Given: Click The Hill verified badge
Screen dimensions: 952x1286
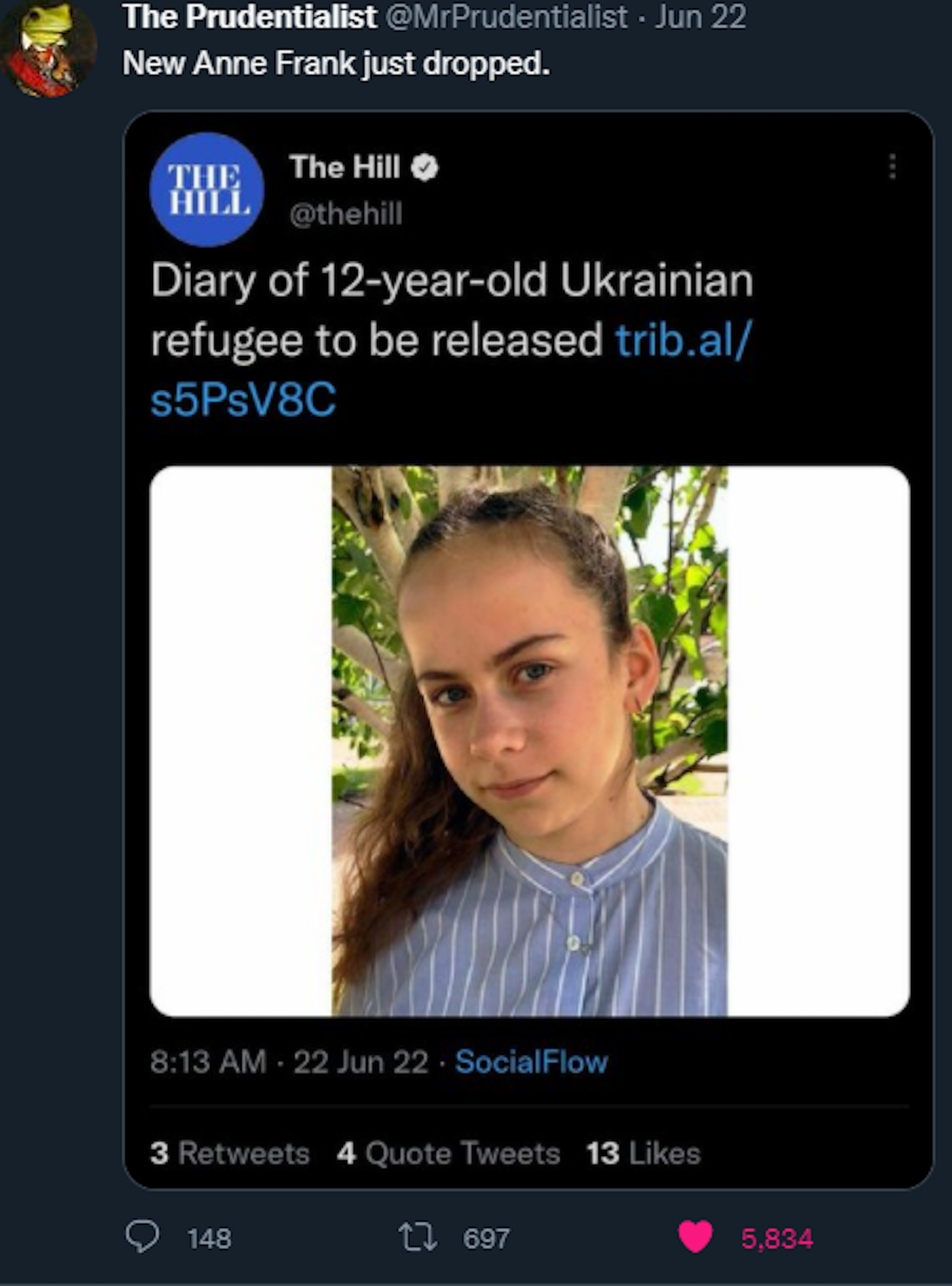Looking at the screenshot, I should (x=425, y=168).
